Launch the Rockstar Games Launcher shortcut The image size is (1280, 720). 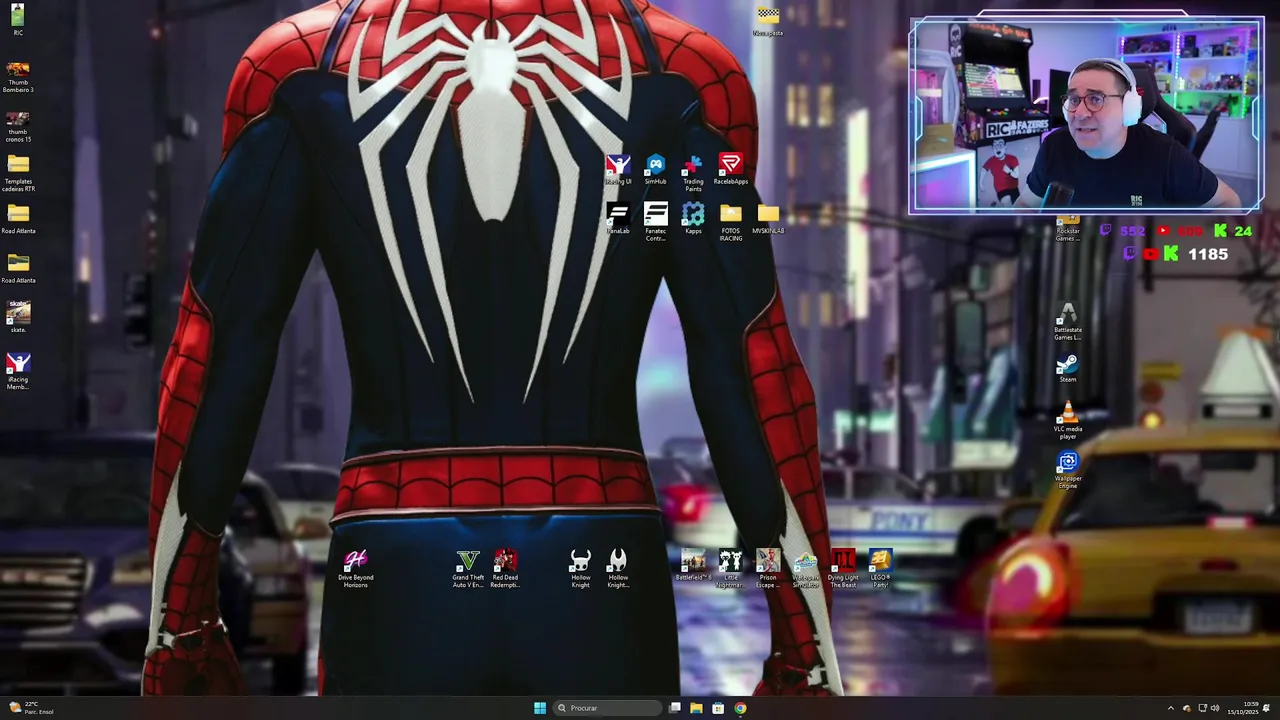pos(1068,229)
